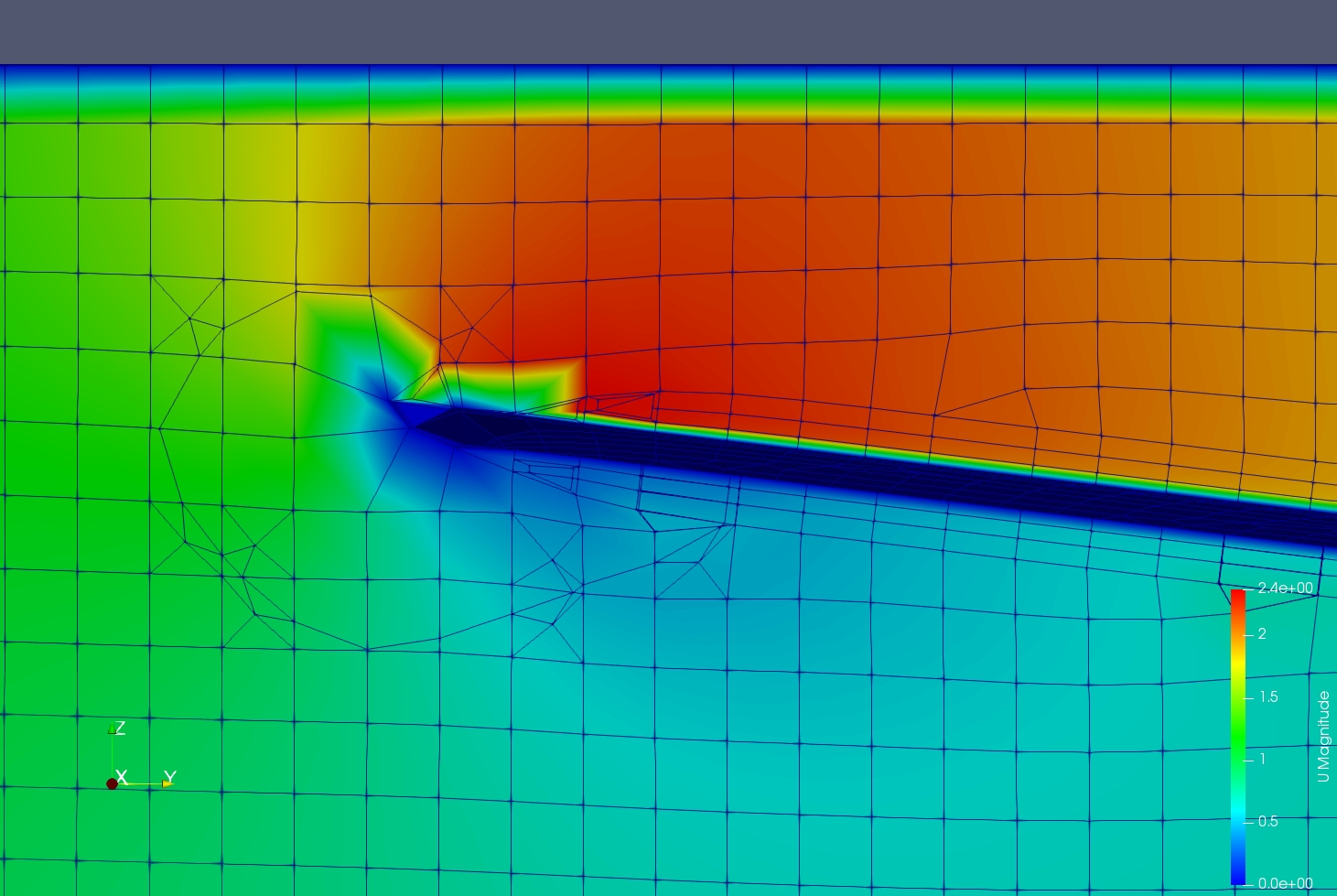Click the Z axis label of orientation widget
Viewport: 1337px width, 896px height.
click(119, 728)
